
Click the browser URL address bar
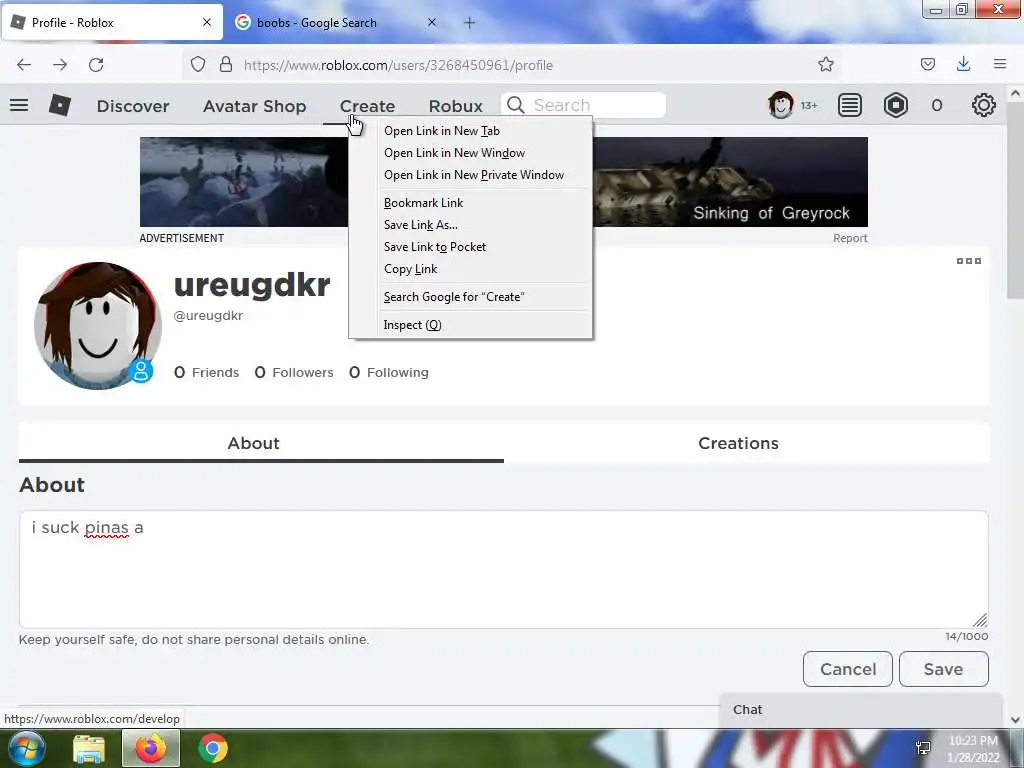point(509,65)
